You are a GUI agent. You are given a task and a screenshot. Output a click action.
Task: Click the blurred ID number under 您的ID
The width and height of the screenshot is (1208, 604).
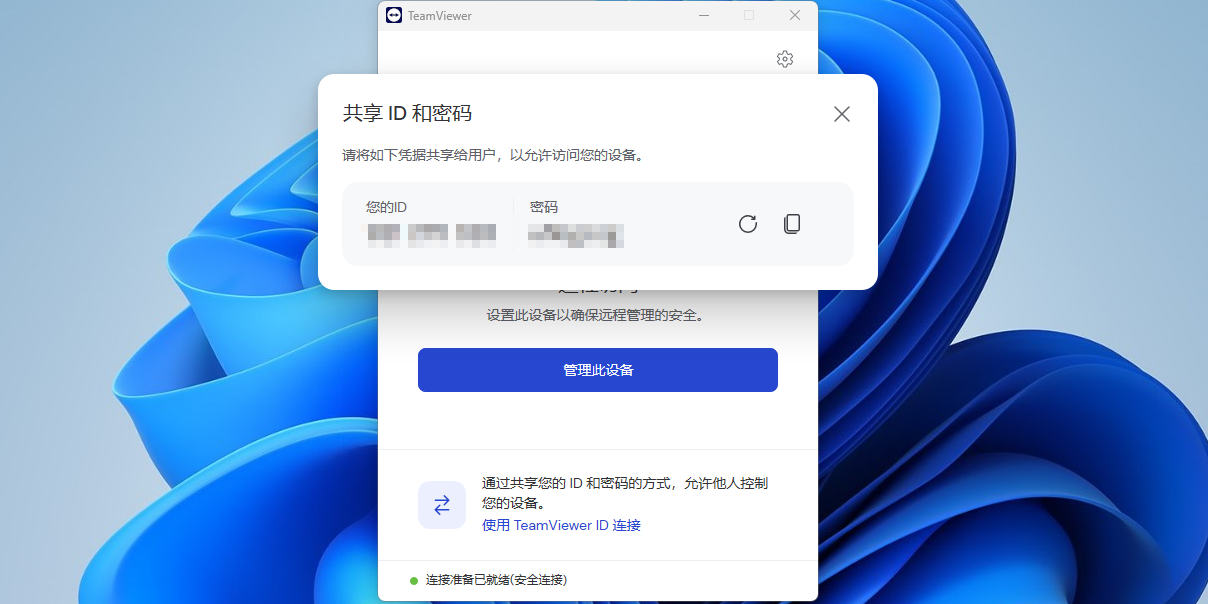(431, 235)
